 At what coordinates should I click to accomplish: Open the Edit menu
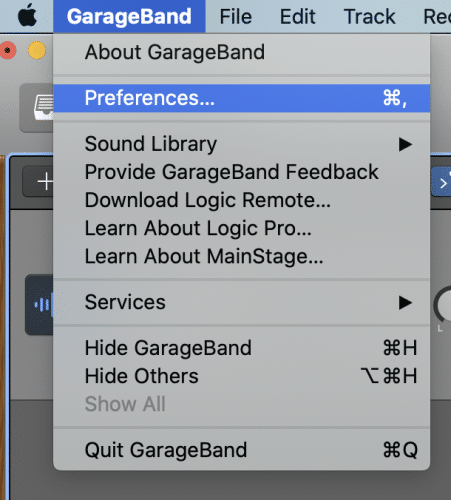coord(297,16)
